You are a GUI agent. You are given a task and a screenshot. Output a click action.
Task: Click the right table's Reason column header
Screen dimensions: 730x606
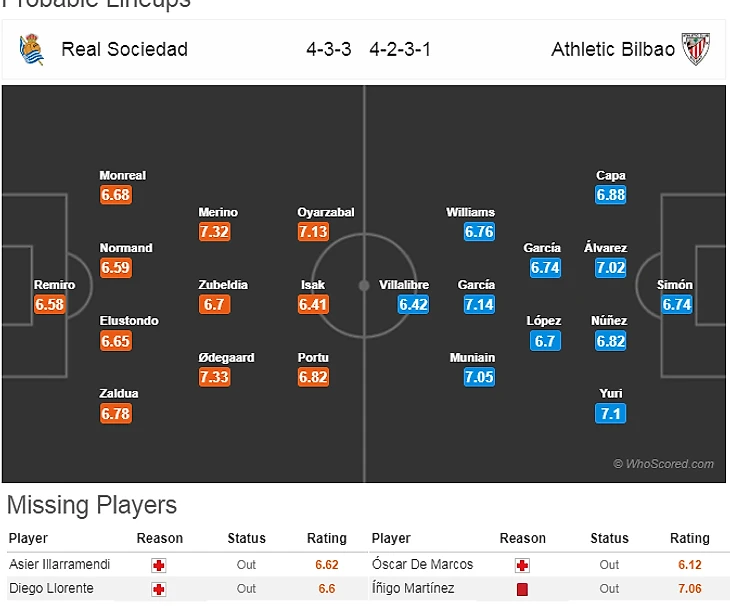click(522, 538)
